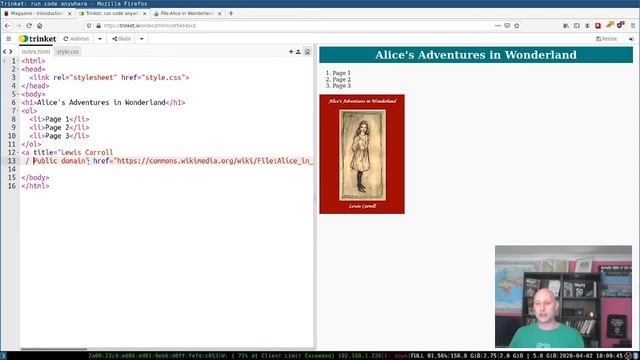The width and height of the screenshot is (640, 360).
Task: Open the page actions ellipsis menu
Action: point(498,25)
